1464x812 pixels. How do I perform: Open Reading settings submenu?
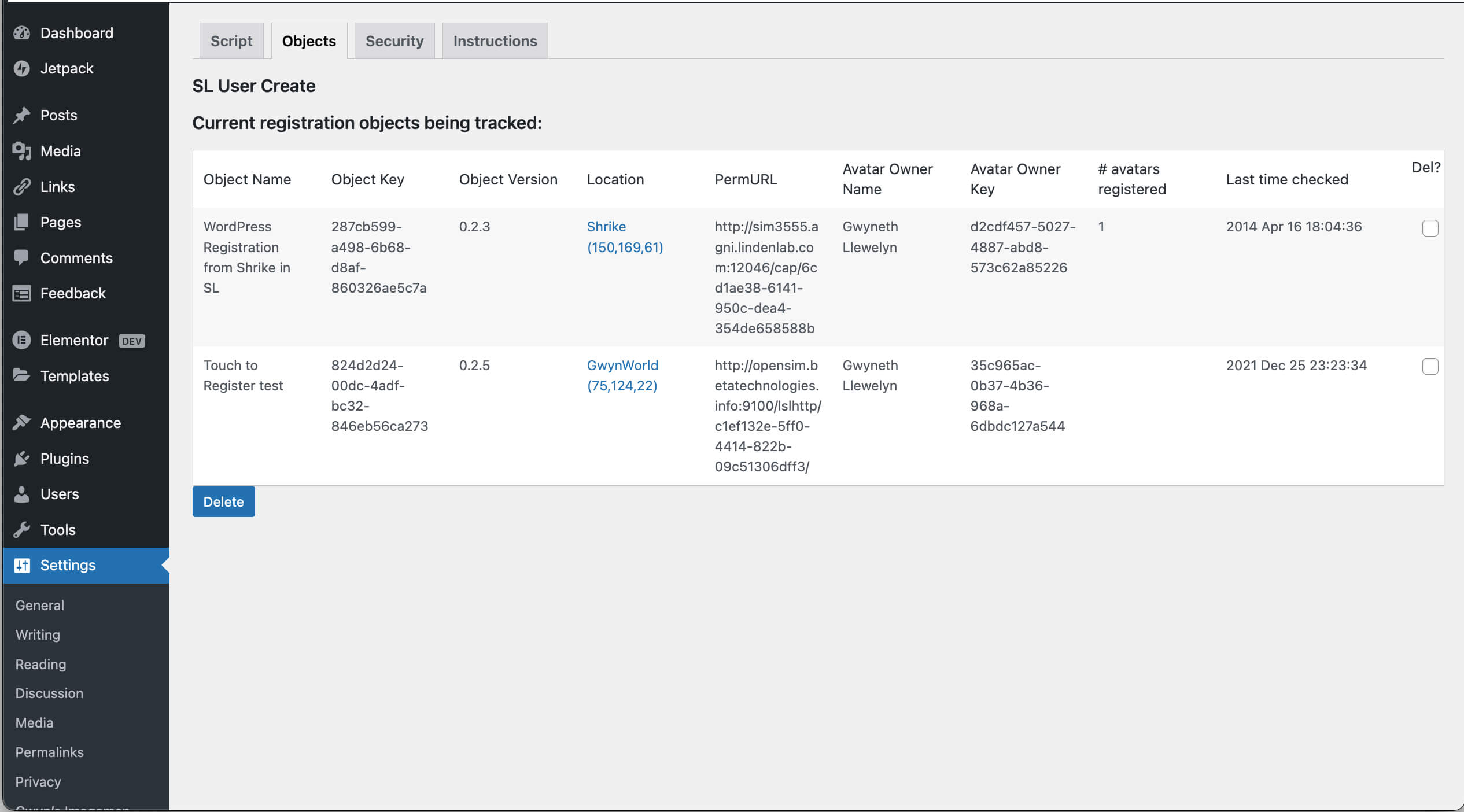click(41, 664)
